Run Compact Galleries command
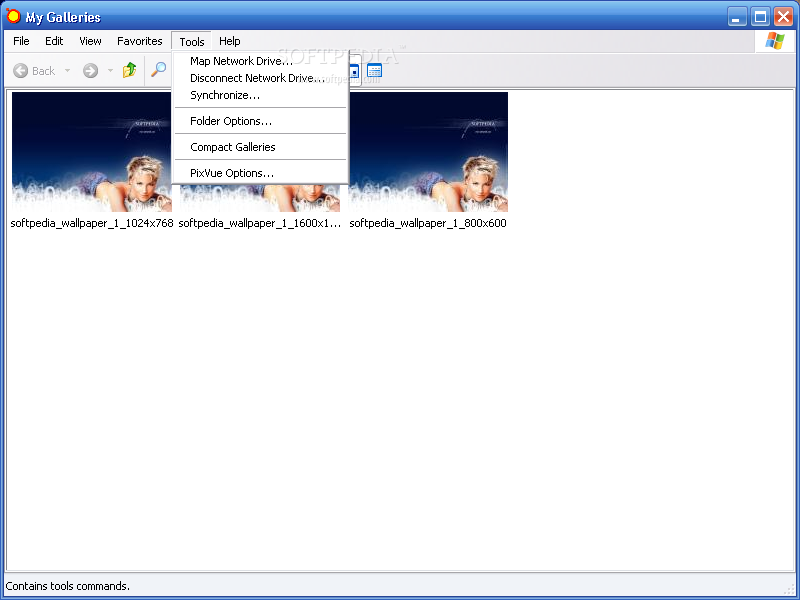Image resolution: width=800 pixels, height=600 pixels. (x=261, y=147)
